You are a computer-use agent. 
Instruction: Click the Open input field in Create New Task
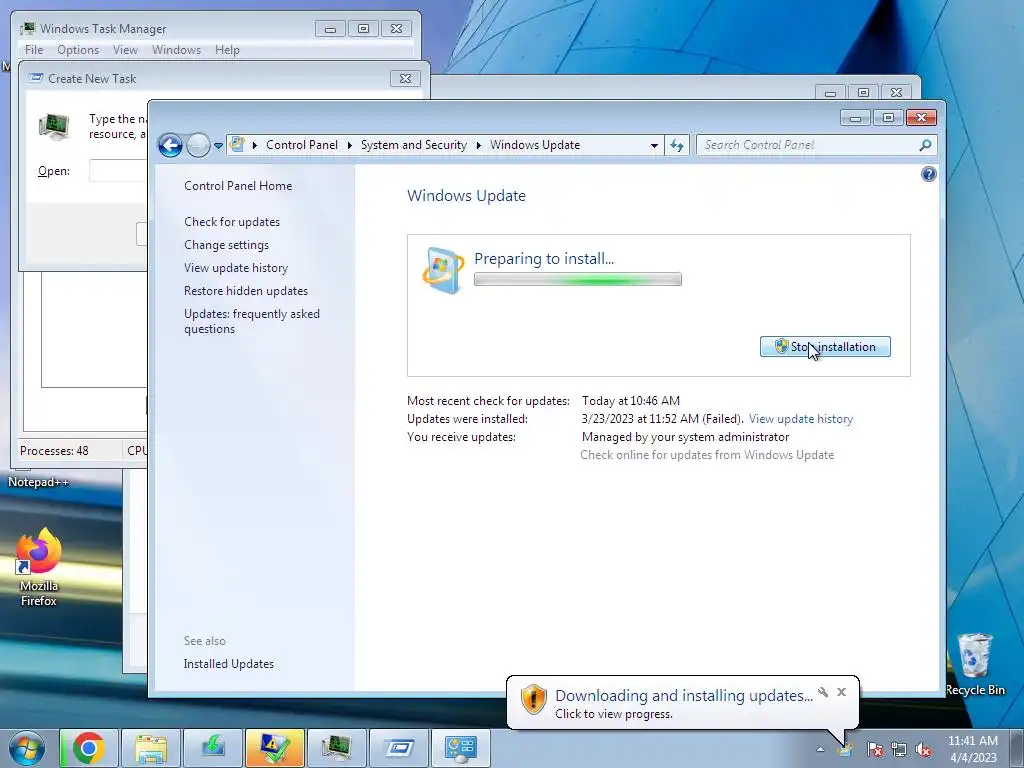coord(118,171)
